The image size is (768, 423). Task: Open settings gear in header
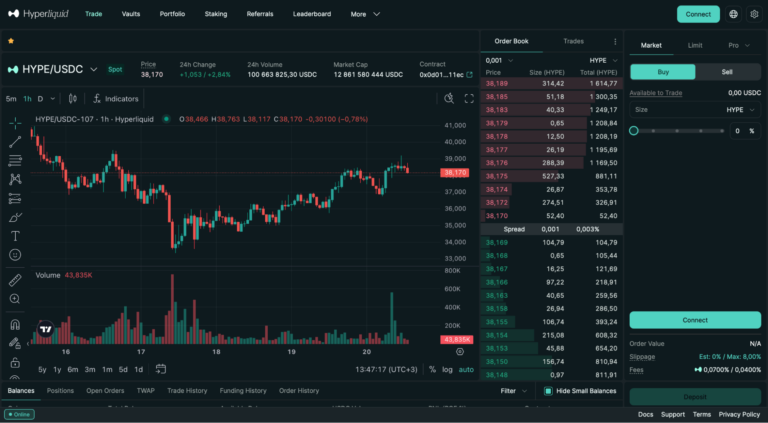pos(754,14)
